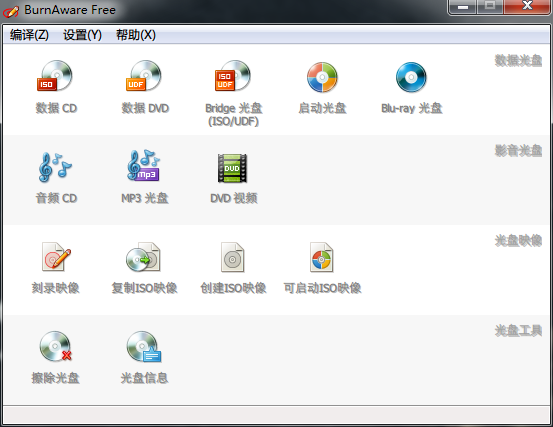The height and width of the screenshot is (427, 553).
Task: Open the 编译(Z) menu
Action: click(29, 35)
